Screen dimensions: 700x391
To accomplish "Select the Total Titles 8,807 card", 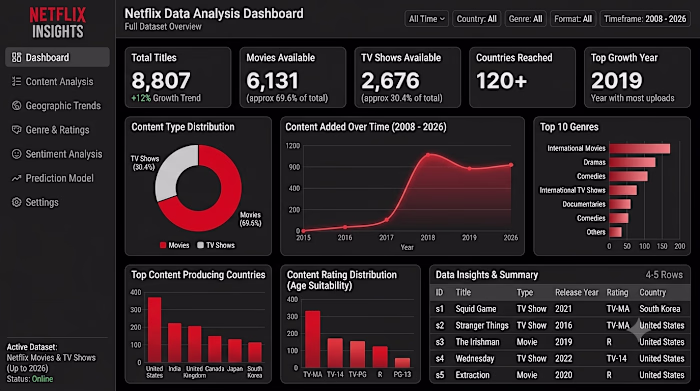I will (x=178, y=77).
